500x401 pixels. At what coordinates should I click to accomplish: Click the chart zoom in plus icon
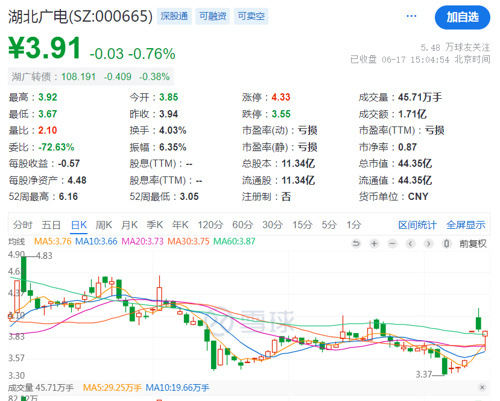(374, 244)
